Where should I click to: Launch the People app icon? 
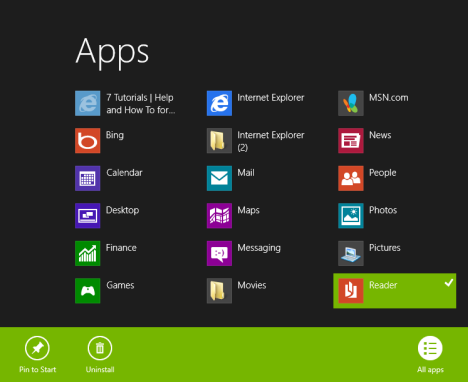(x=351, y=178)
